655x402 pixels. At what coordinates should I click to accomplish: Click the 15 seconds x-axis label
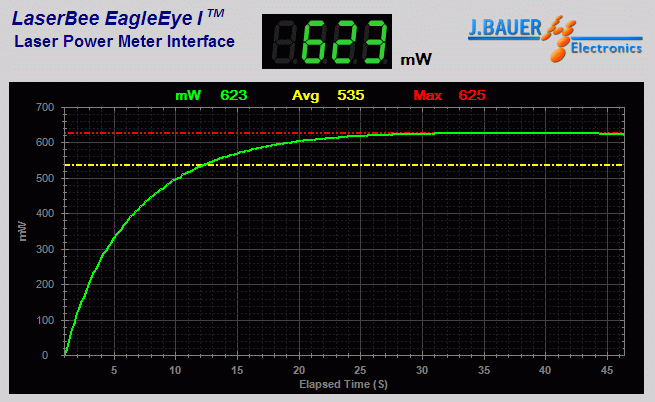pos(237,370)
